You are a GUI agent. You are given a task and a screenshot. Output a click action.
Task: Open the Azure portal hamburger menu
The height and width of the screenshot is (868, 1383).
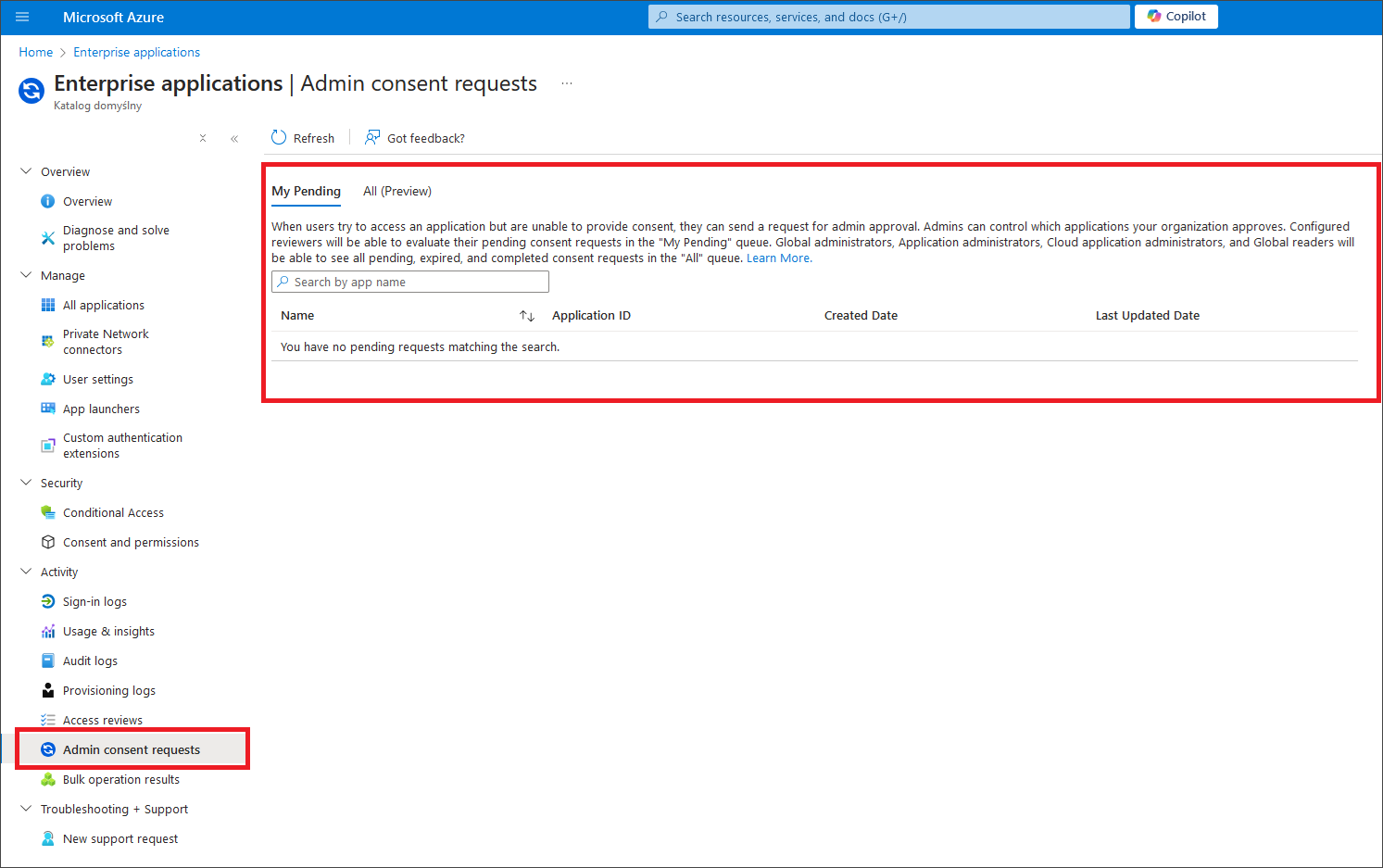(x=22, y=17)
